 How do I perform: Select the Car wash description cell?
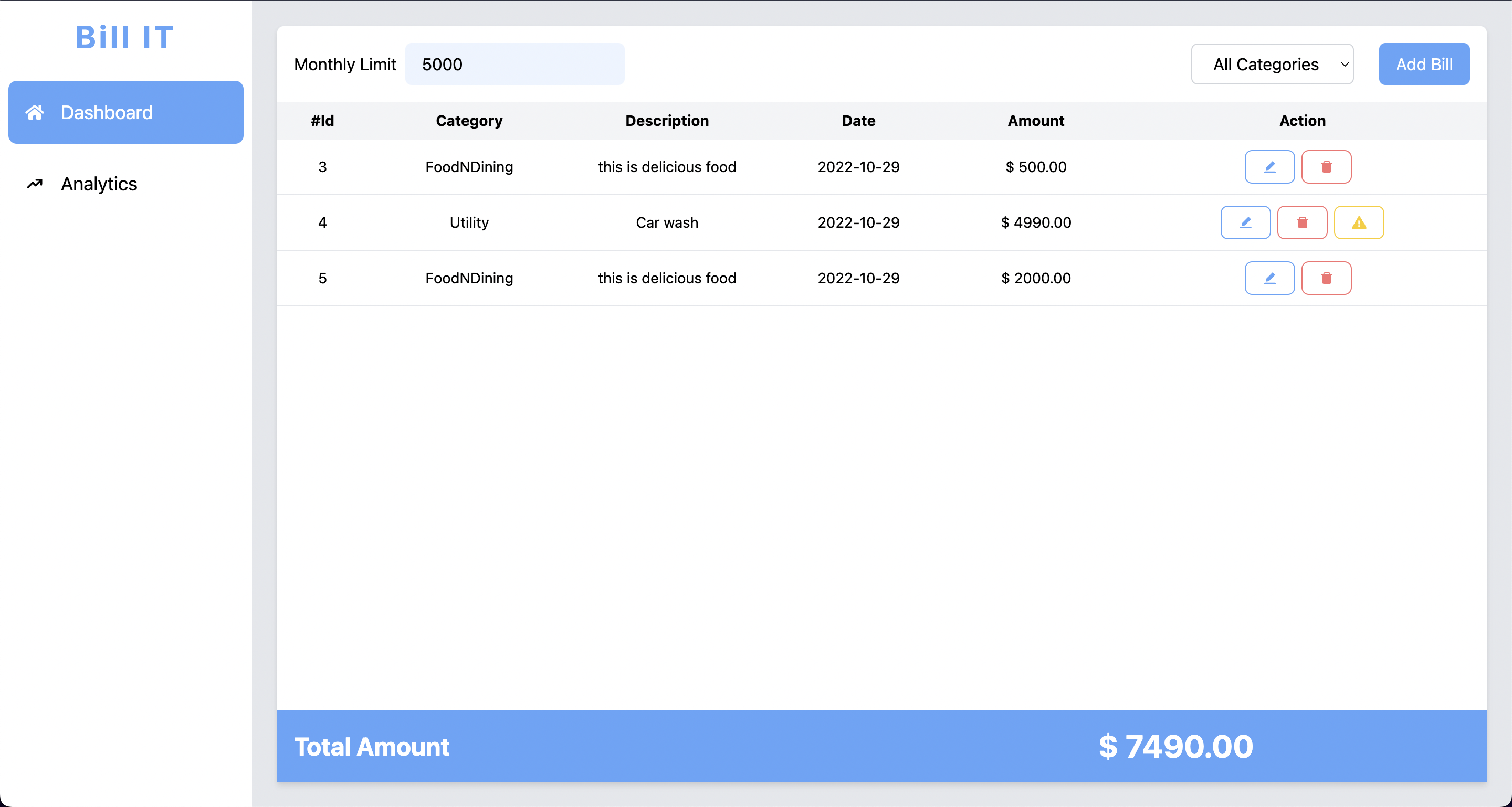(667, 223)
